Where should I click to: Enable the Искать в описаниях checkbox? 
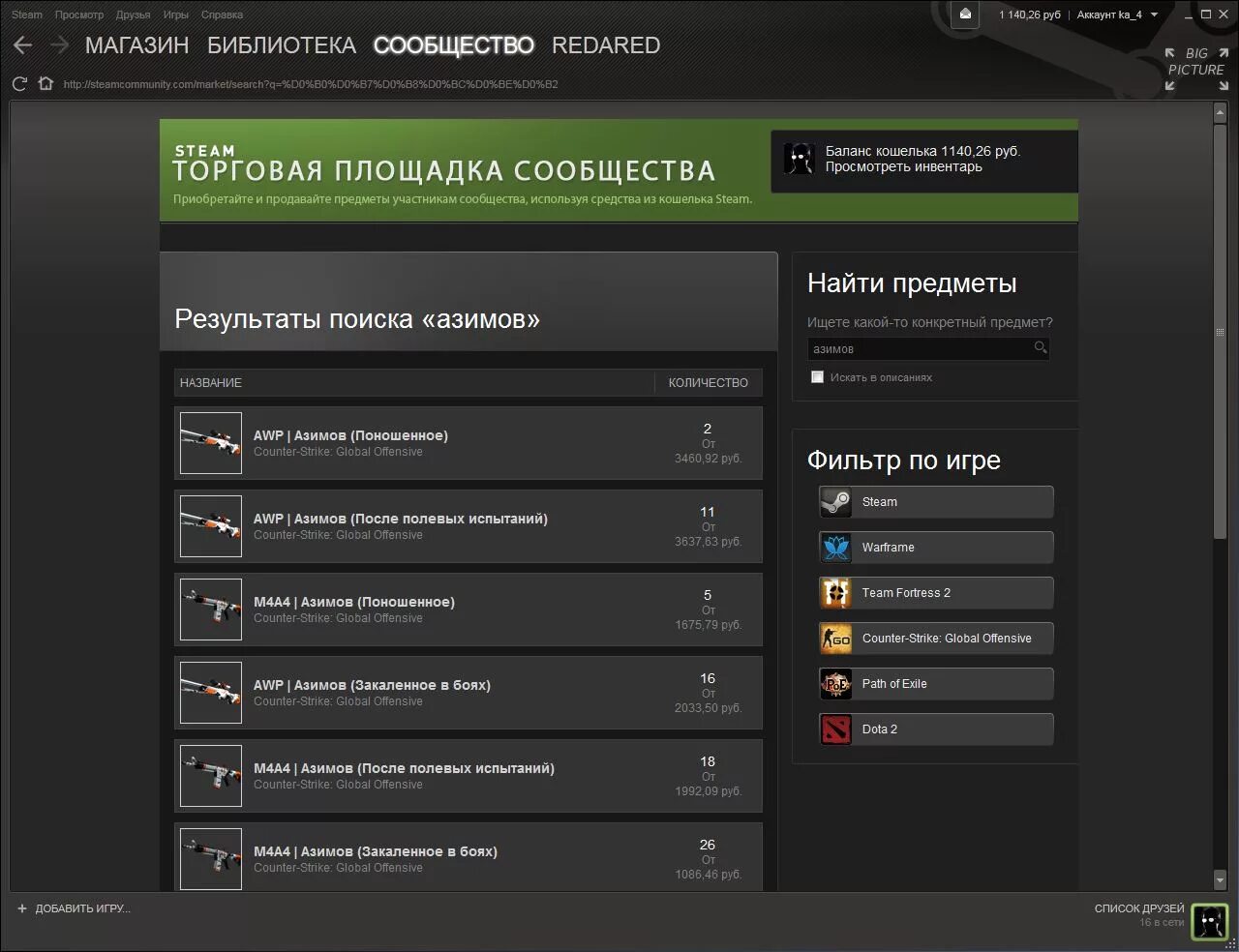(x=817, y=377)
